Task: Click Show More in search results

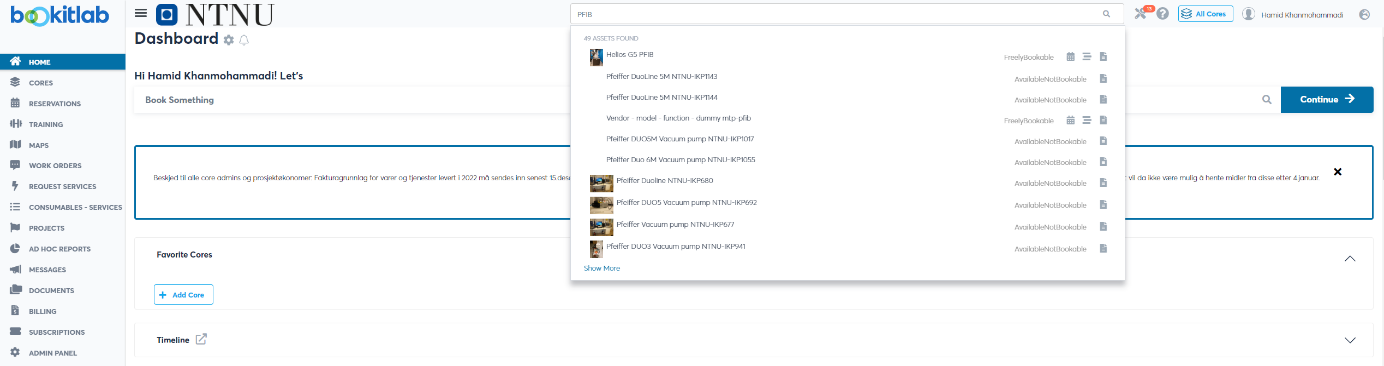Action: point(602,268)
